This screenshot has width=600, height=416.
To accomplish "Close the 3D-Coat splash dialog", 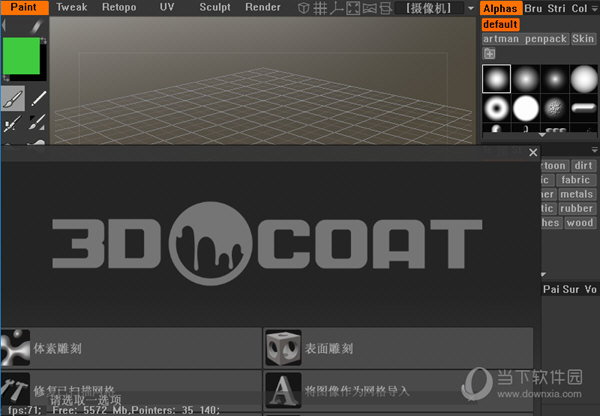I will [x=533, y=152].
